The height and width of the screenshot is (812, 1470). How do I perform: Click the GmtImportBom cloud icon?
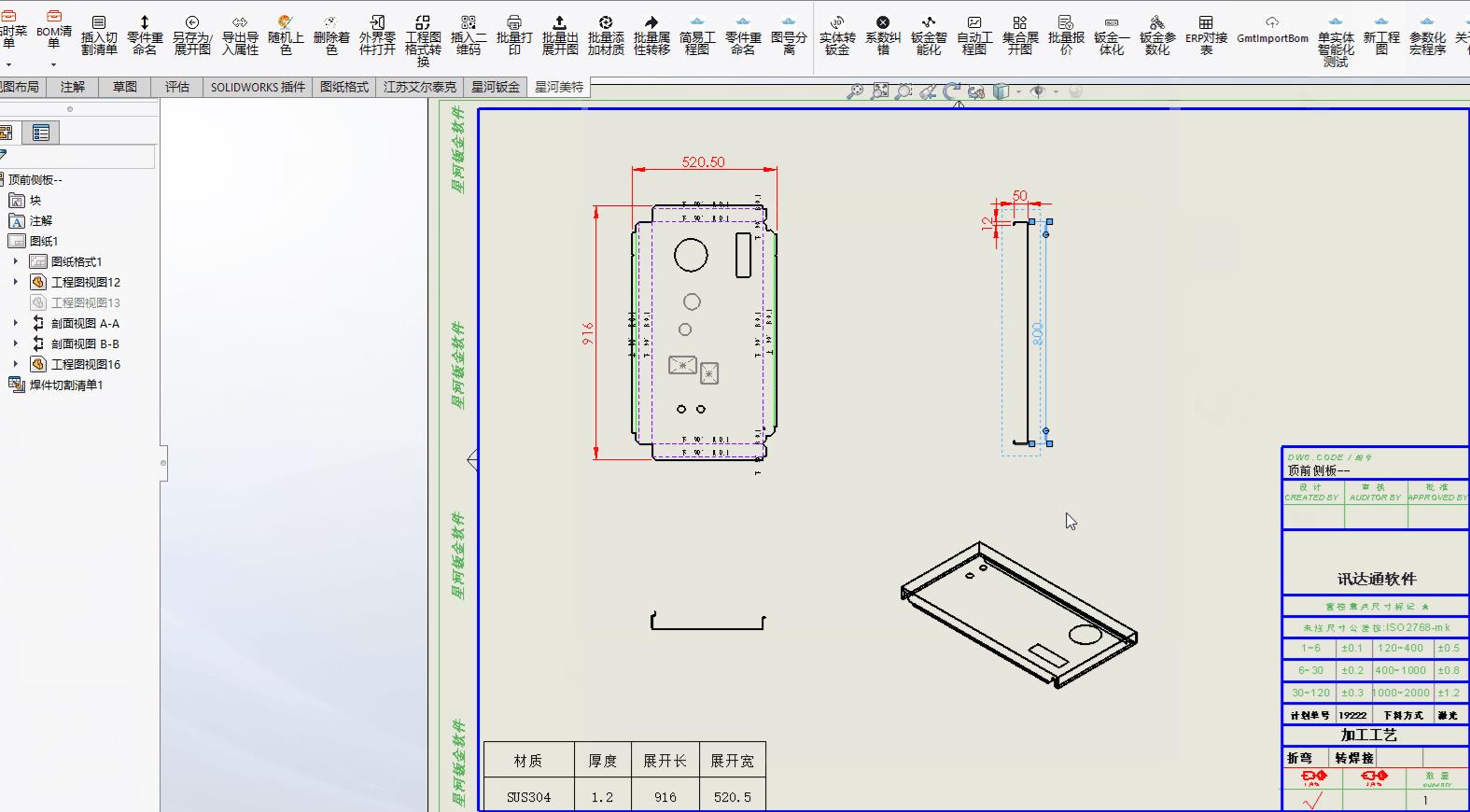coord(1272,29)
